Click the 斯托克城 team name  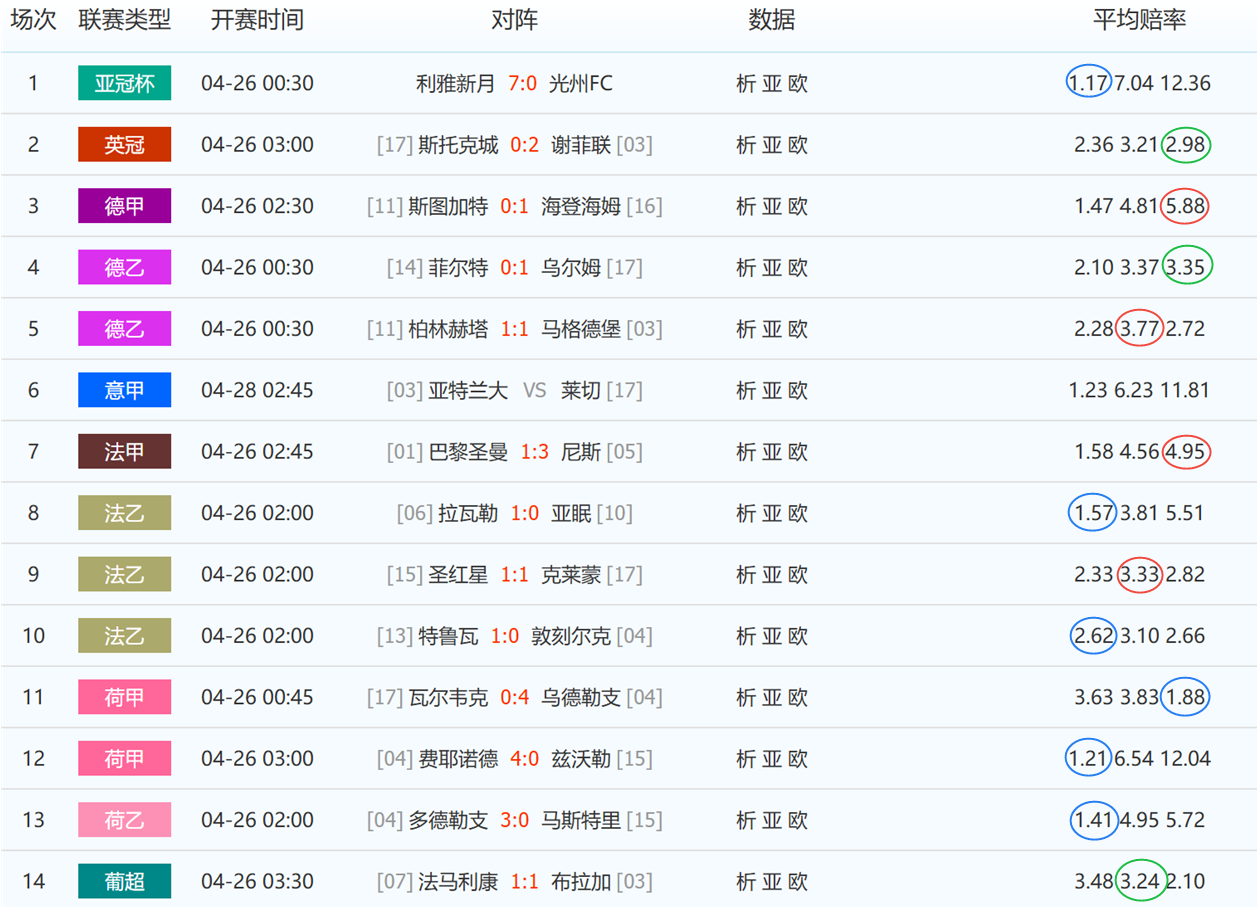tap(458, 144)
